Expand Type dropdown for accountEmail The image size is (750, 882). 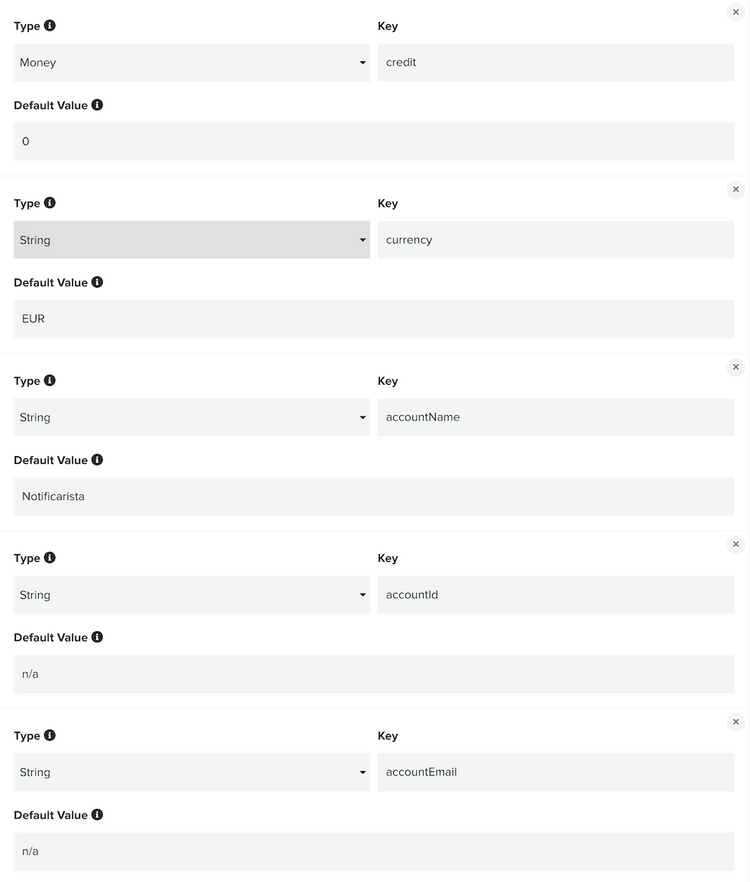click(x=191, y=773)
